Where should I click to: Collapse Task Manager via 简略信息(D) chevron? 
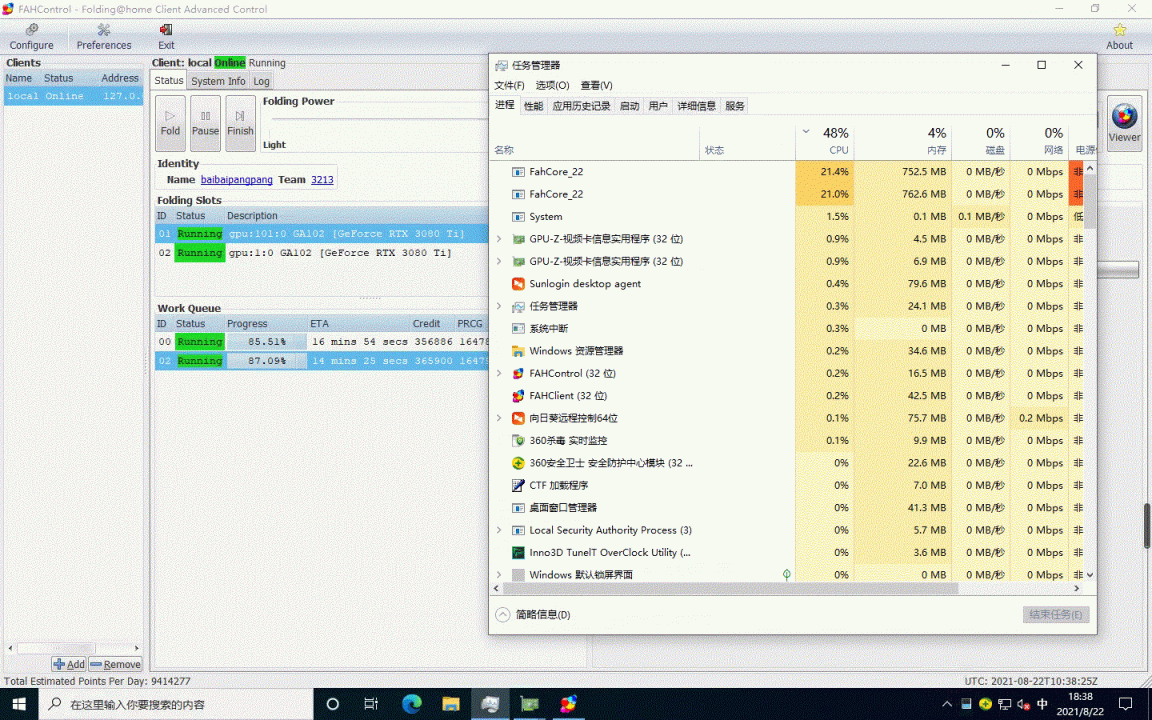pos(503,614)
